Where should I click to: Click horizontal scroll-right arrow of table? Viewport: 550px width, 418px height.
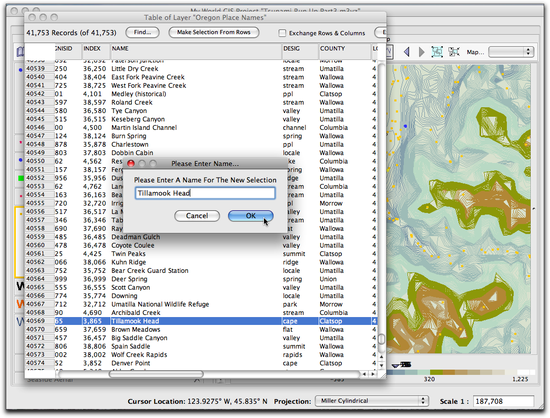(x=373, y=374)
